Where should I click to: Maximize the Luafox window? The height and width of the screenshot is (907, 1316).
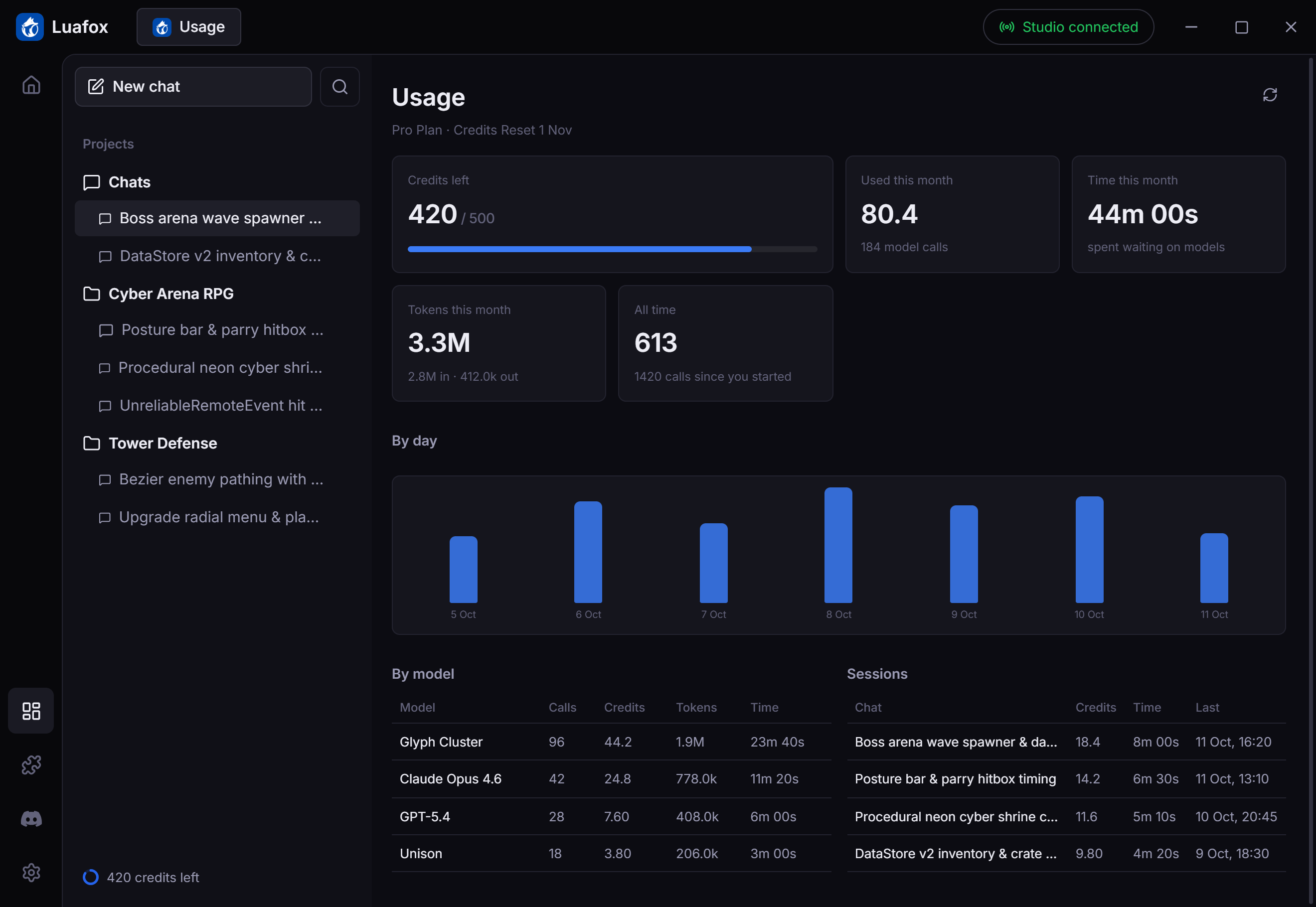coord(1241,27)
